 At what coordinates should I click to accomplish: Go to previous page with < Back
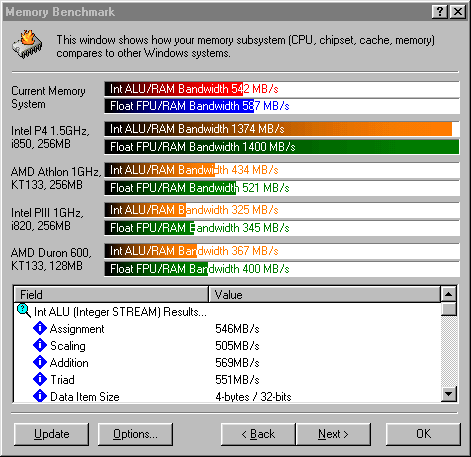[258, 434]
